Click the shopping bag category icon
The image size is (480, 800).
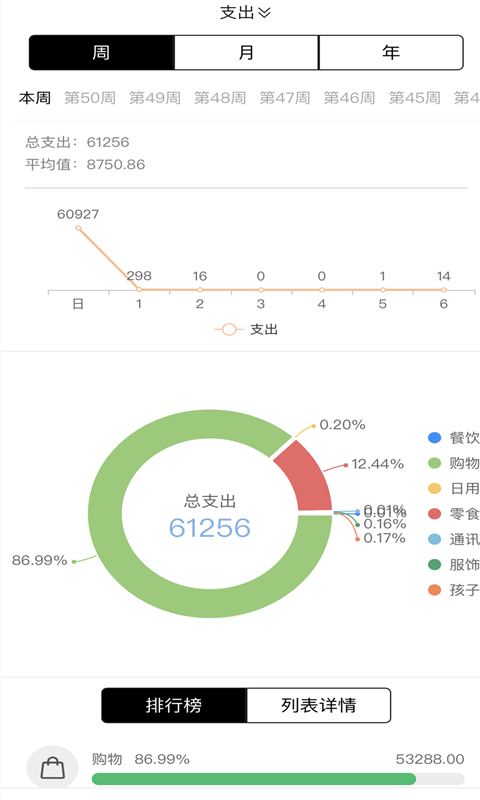53,767
